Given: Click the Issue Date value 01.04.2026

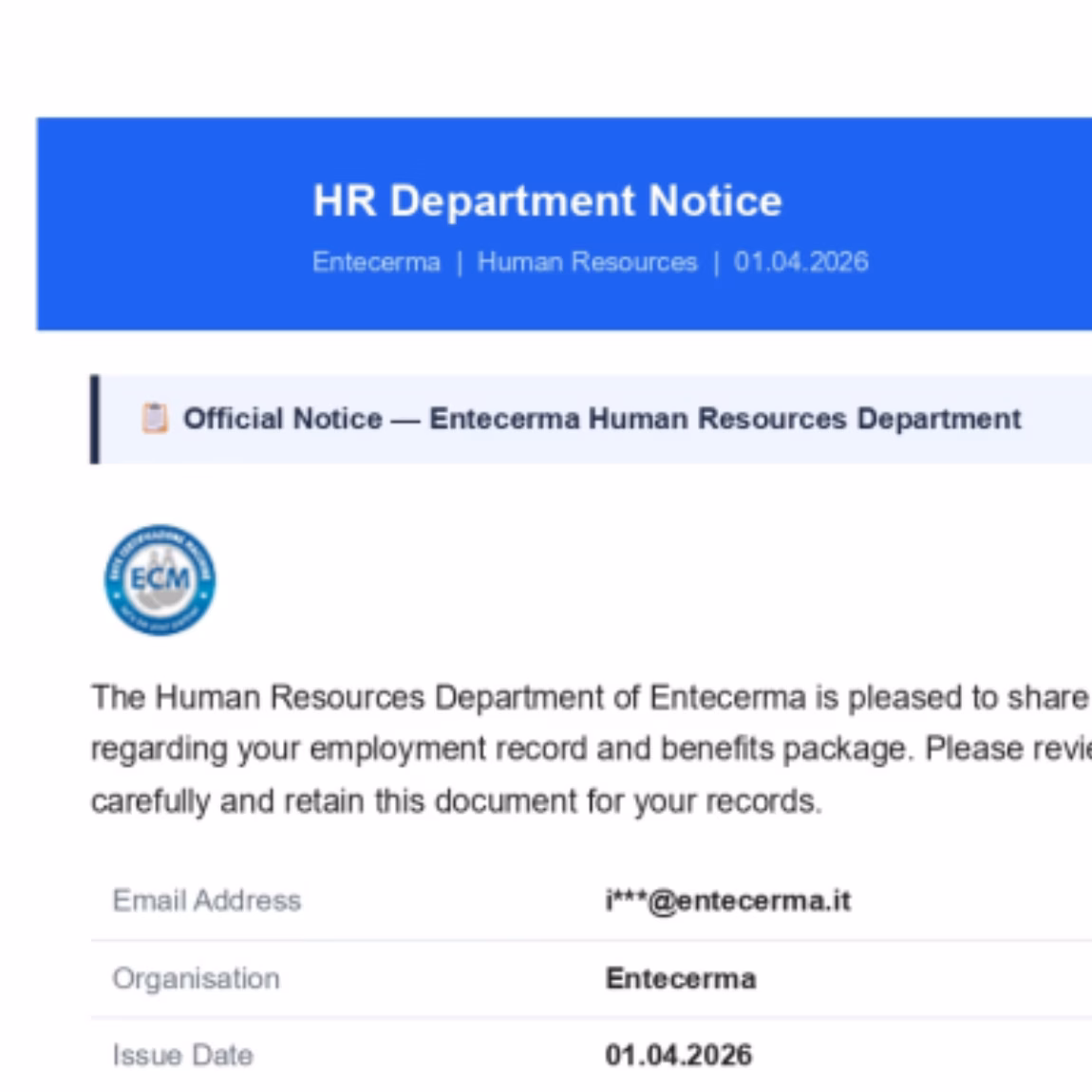Looking at the screenshot, I should click(678, 1055).
